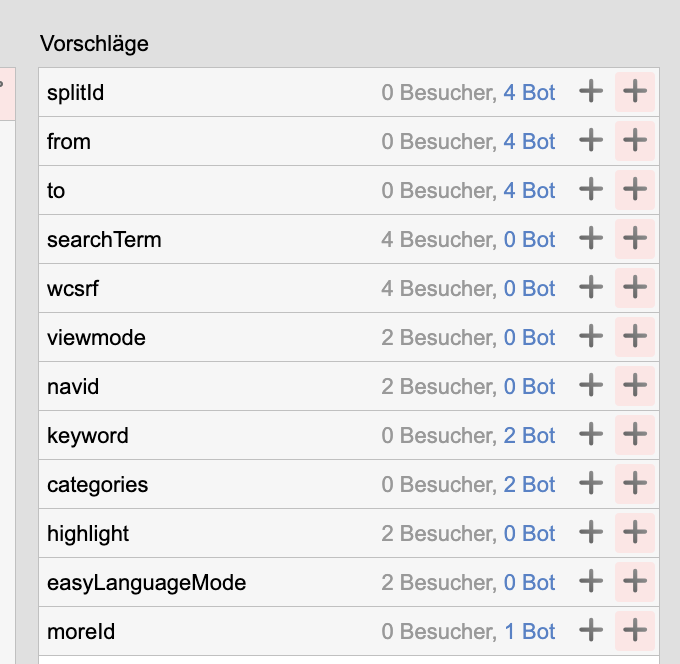Select the searchTerm suggestion entry
Image resolution: width=680 pixels, height=664 pixels.
(349, 239)
